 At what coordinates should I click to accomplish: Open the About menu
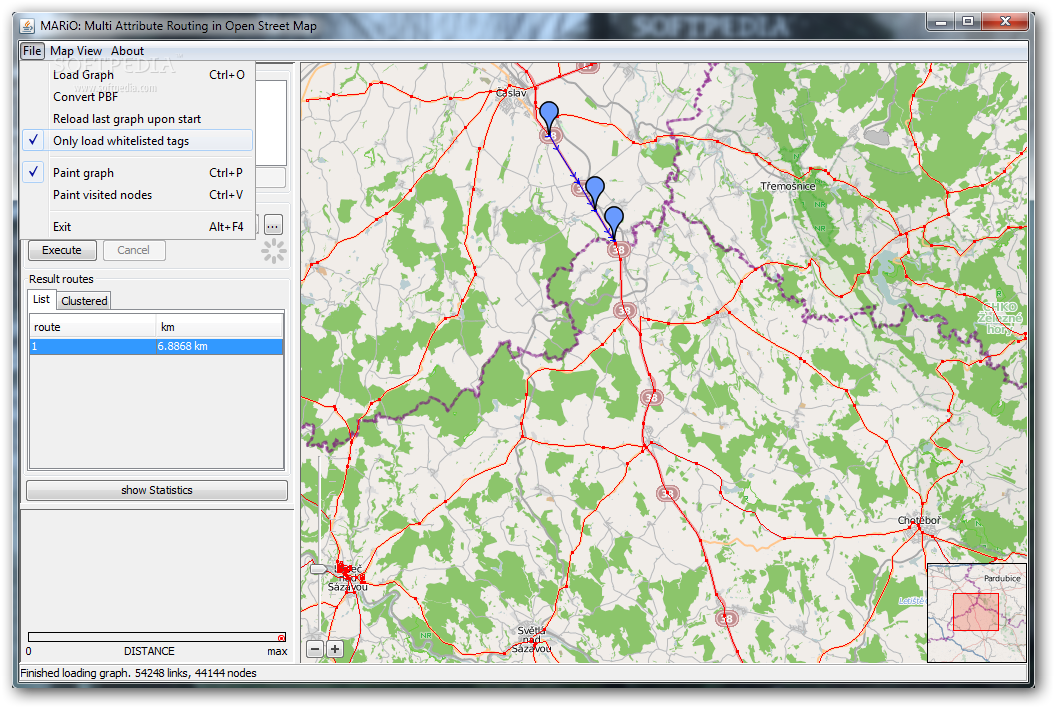pyautogui.click(x=127, y=51)
